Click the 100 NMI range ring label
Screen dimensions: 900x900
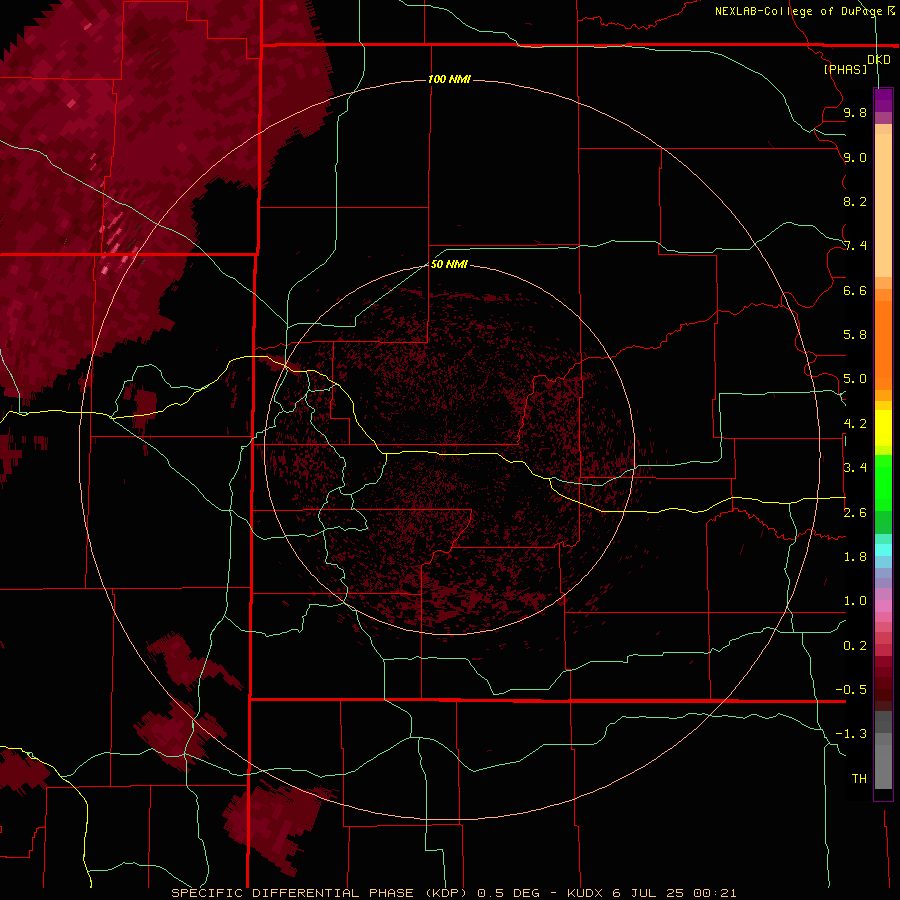pyautogui.click(x=449, y=79)
